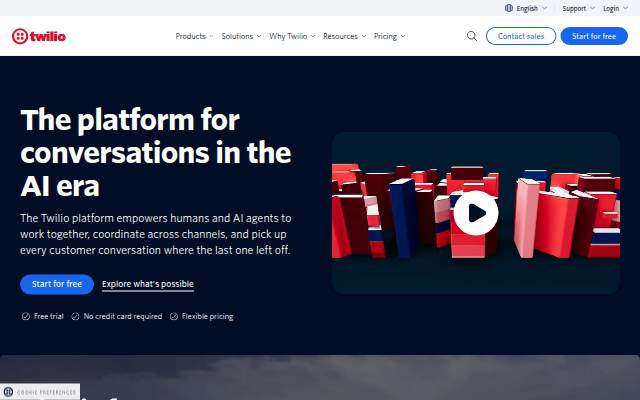Click the Why Twilio chevron arrow

(313, 36)
